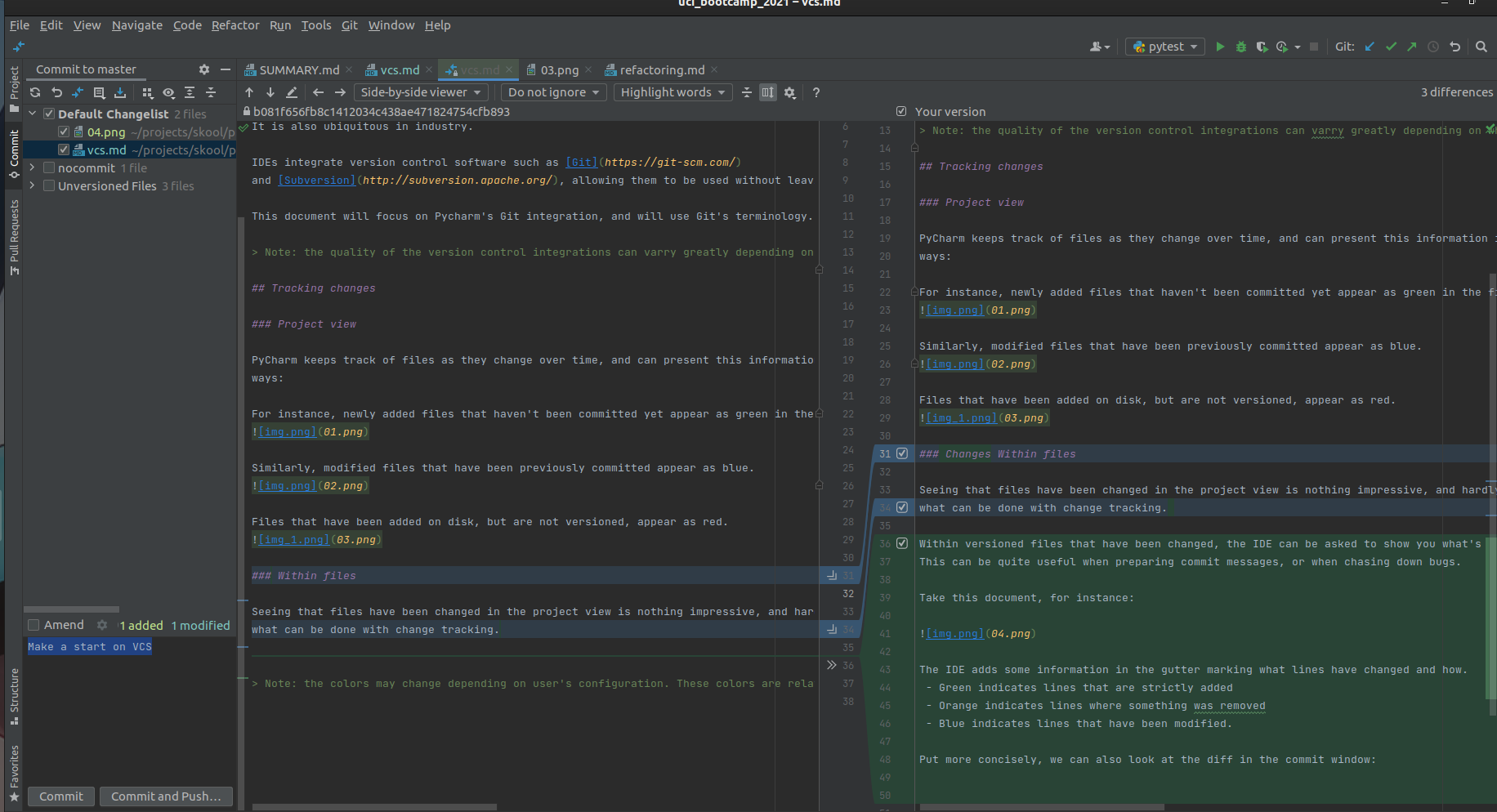This screenshot has height=812, width=1497.
Task: Expand the Unversioned Files tree node
Action: pos(32,185)
